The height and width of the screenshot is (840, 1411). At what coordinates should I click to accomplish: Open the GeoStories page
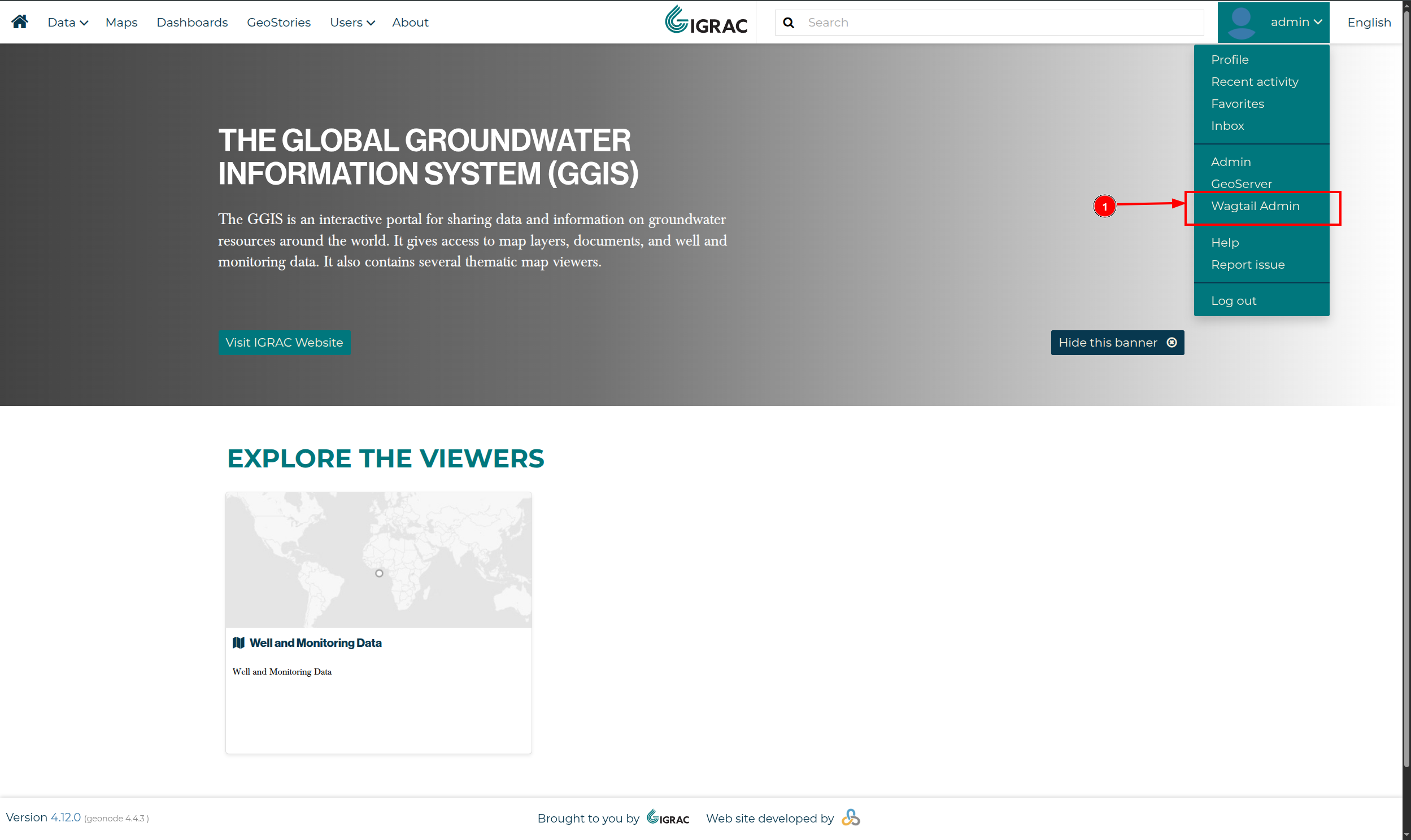click(278, 22)
